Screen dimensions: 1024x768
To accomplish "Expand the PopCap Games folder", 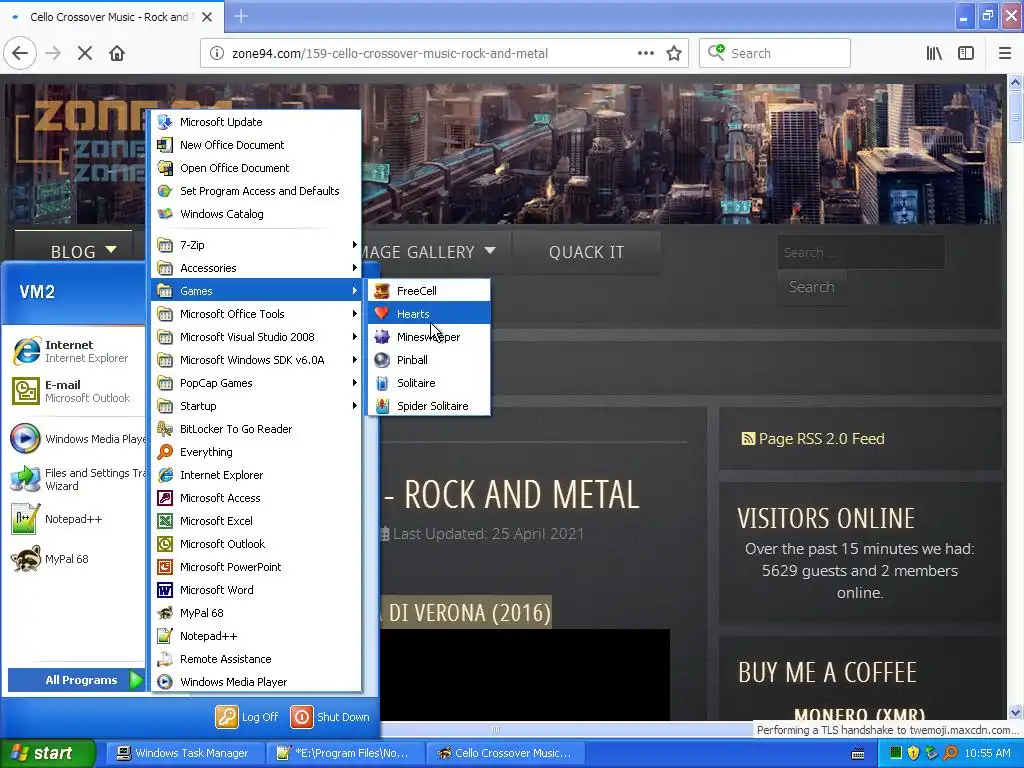I will coord(256,383).
